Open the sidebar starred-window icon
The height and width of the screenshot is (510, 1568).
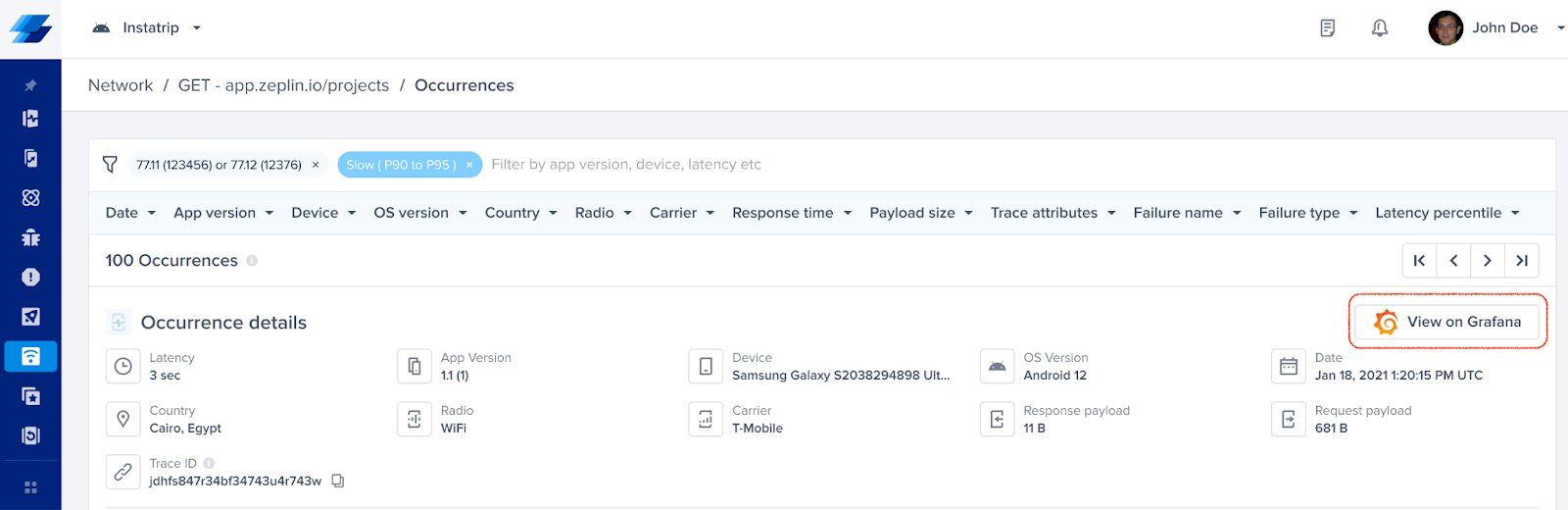[x=30, y=396]
